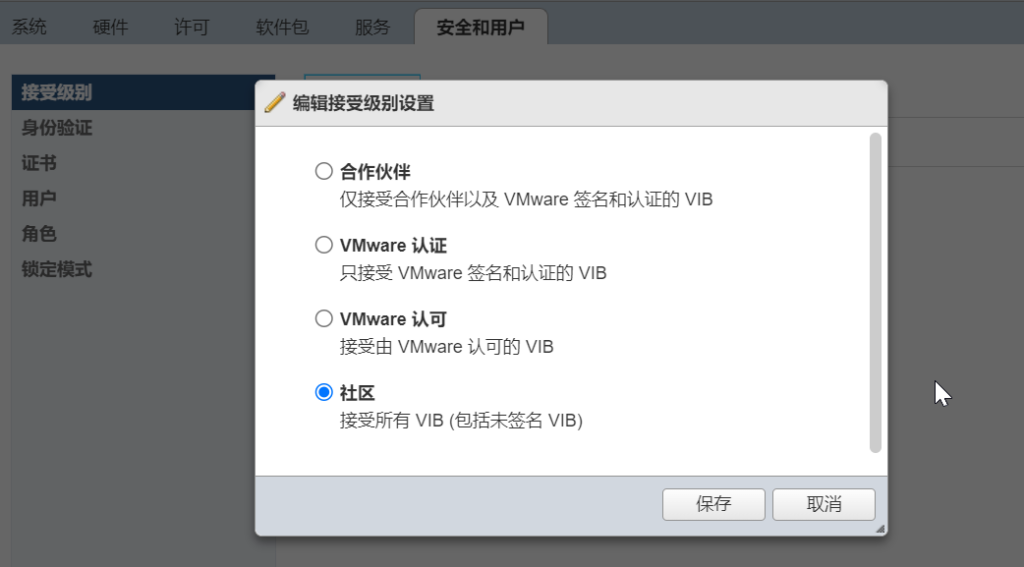Open the 硬件 tab

coord(110,27)
